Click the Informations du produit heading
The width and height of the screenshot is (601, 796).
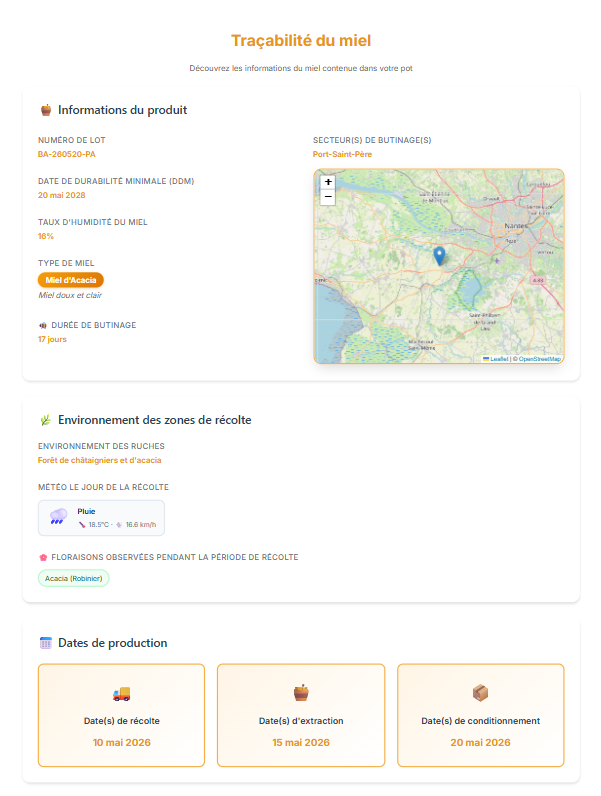122,110
